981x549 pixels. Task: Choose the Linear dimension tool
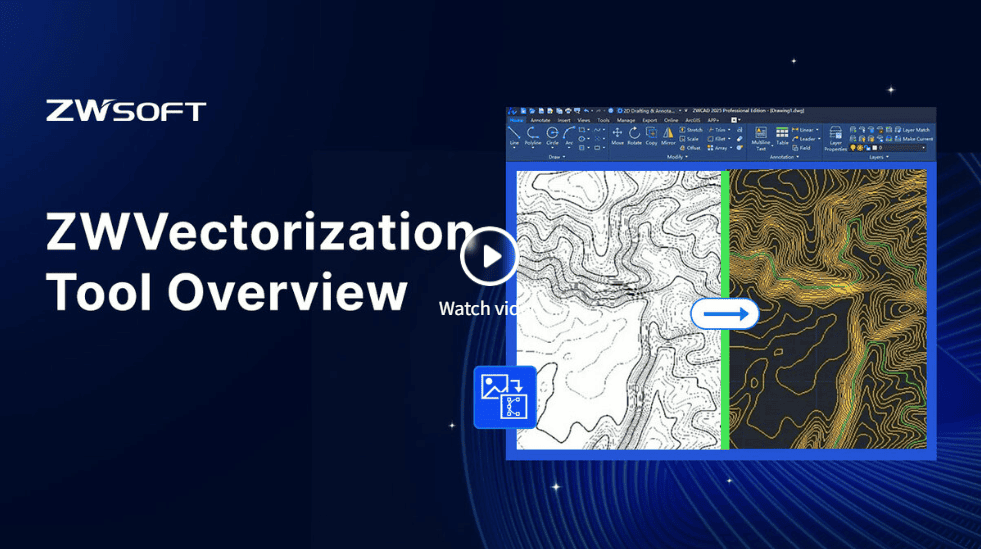[x=804, y=130]
